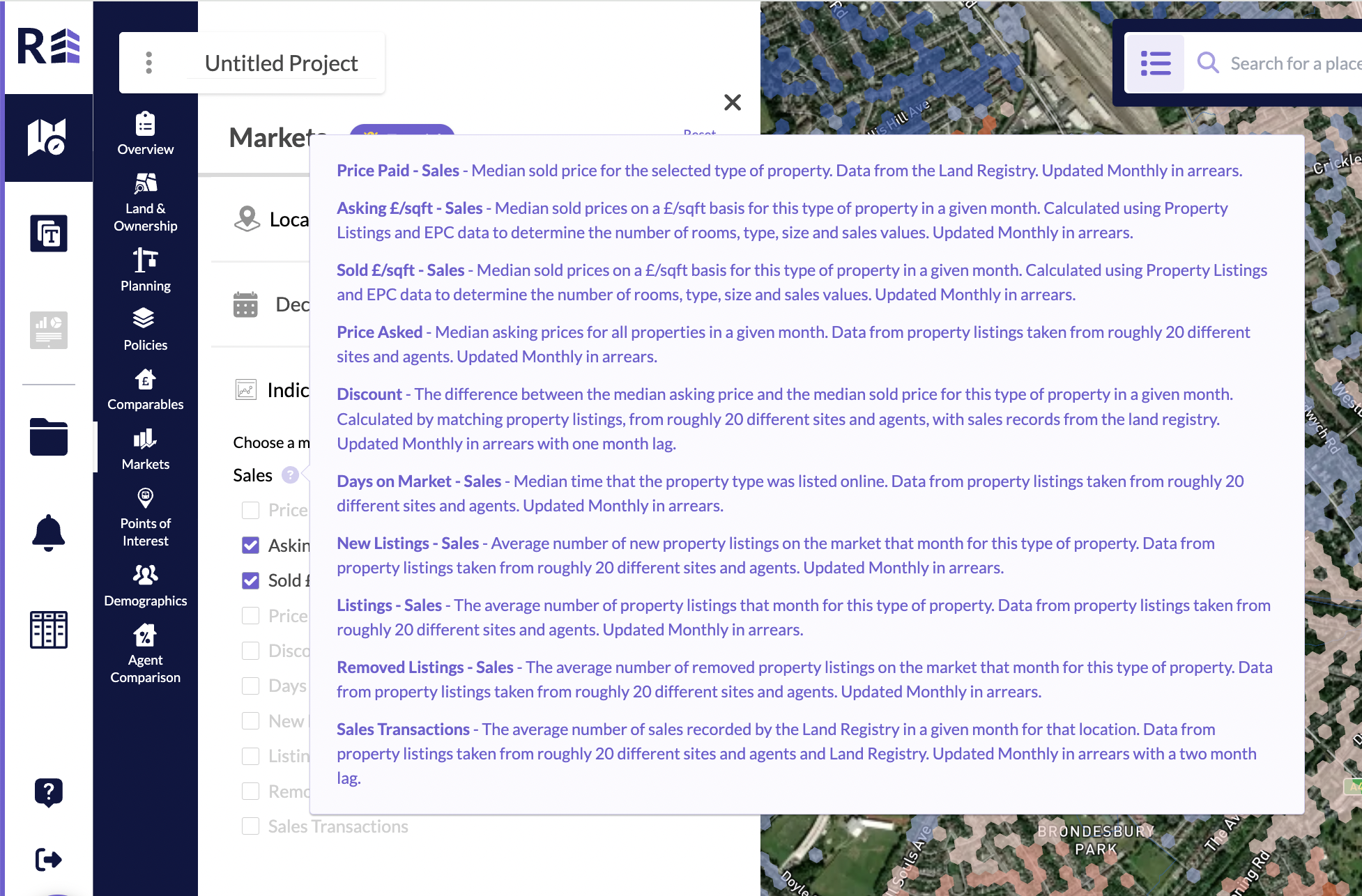
Task: Open the project three-dot options menu
Action: tap(148, 63)
